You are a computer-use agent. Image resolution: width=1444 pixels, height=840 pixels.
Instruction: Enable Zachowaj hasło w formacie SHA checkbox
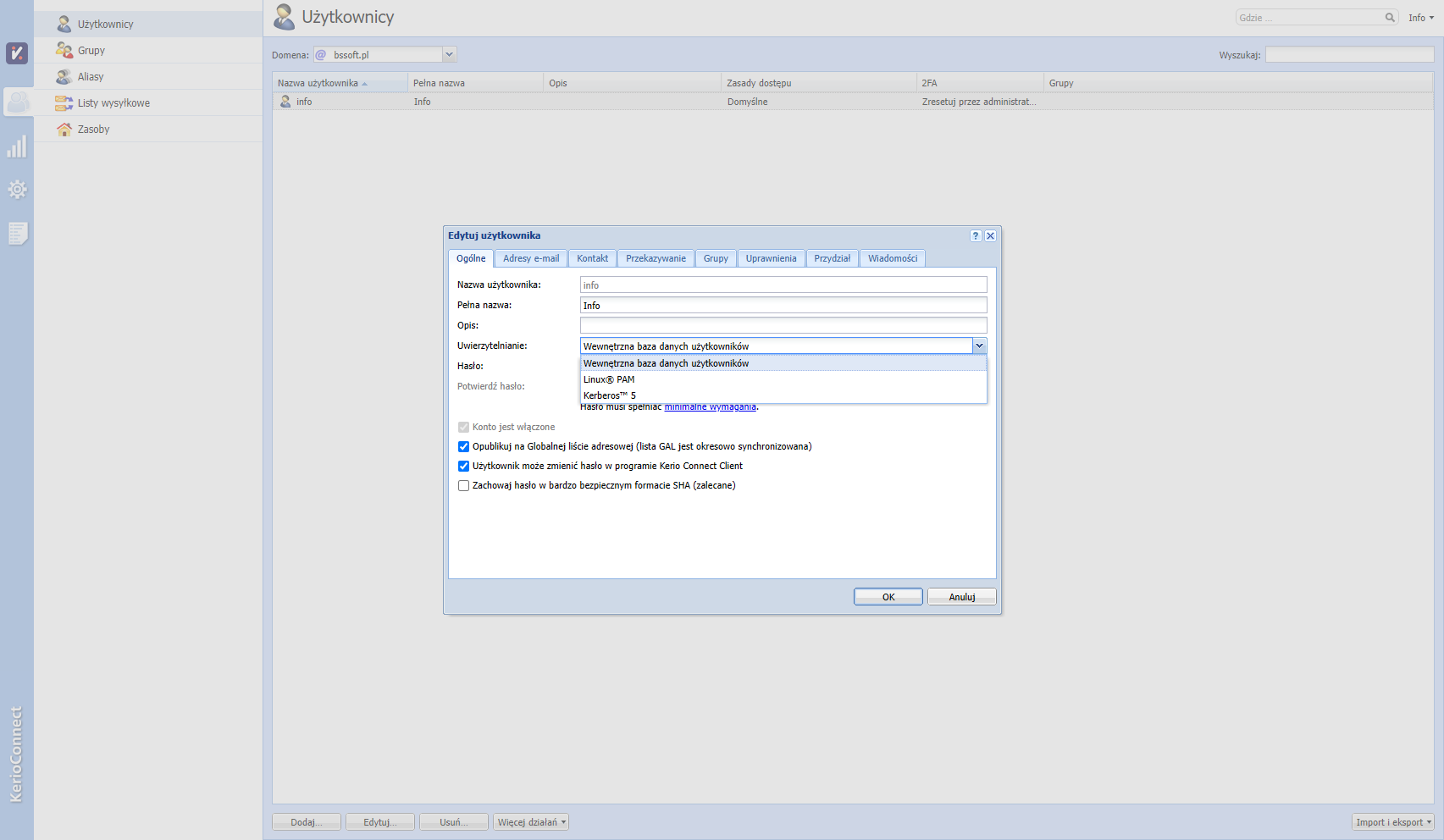(x=463, y=486)
